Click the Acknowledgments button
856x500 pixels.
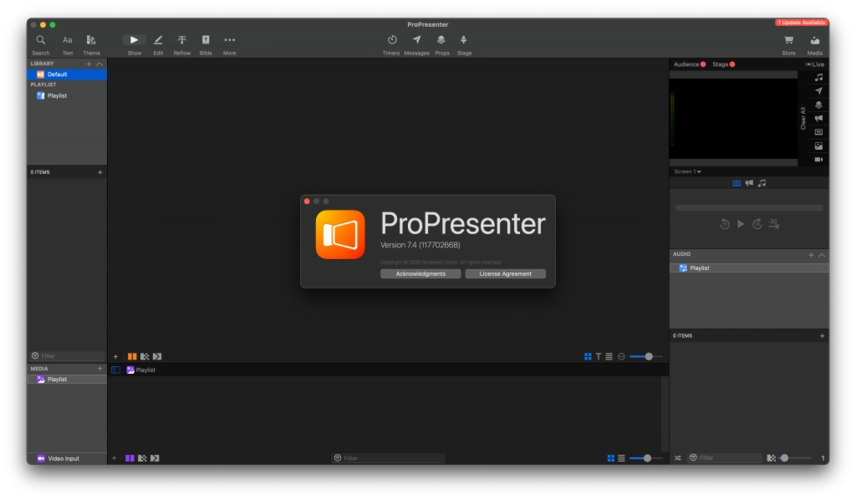pyautogui.click(x=420, y=274)
